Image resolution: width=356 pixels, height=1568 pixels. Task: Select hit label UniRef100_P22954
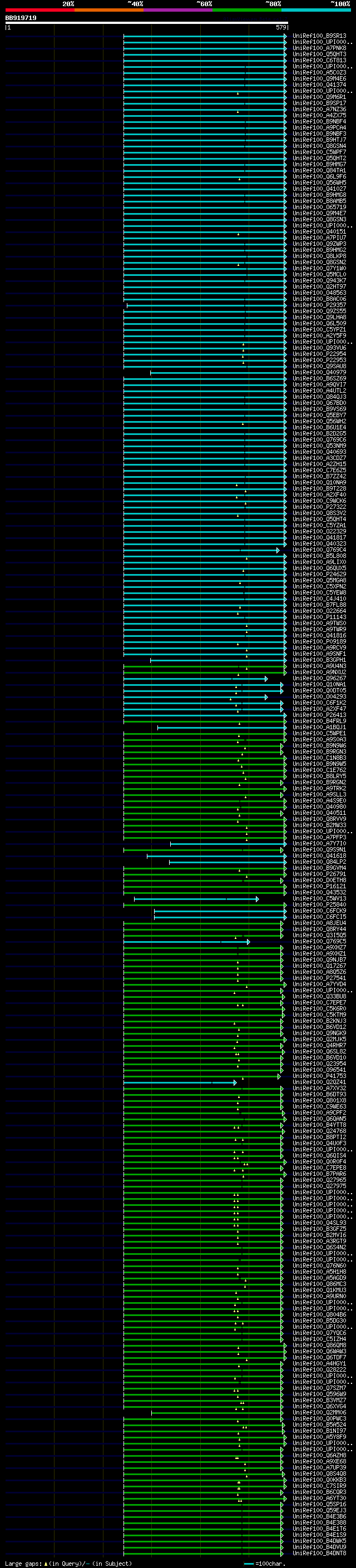coord(319,354)
